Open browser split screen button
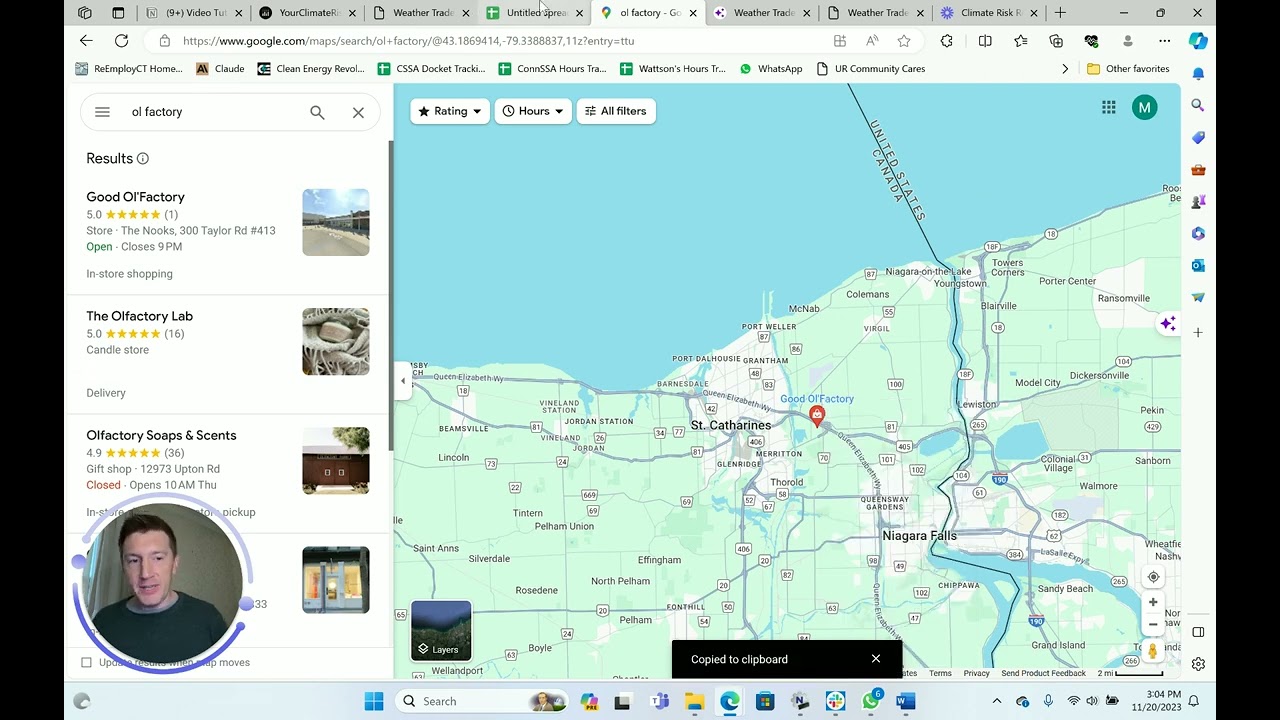 click(985, 41)
